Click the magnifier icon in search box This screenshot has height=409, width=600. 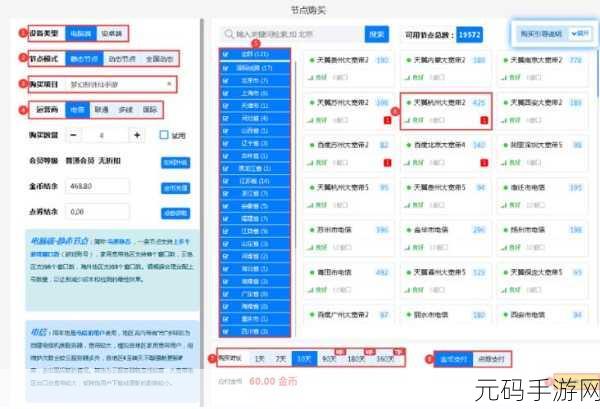[x=229, y=34]
